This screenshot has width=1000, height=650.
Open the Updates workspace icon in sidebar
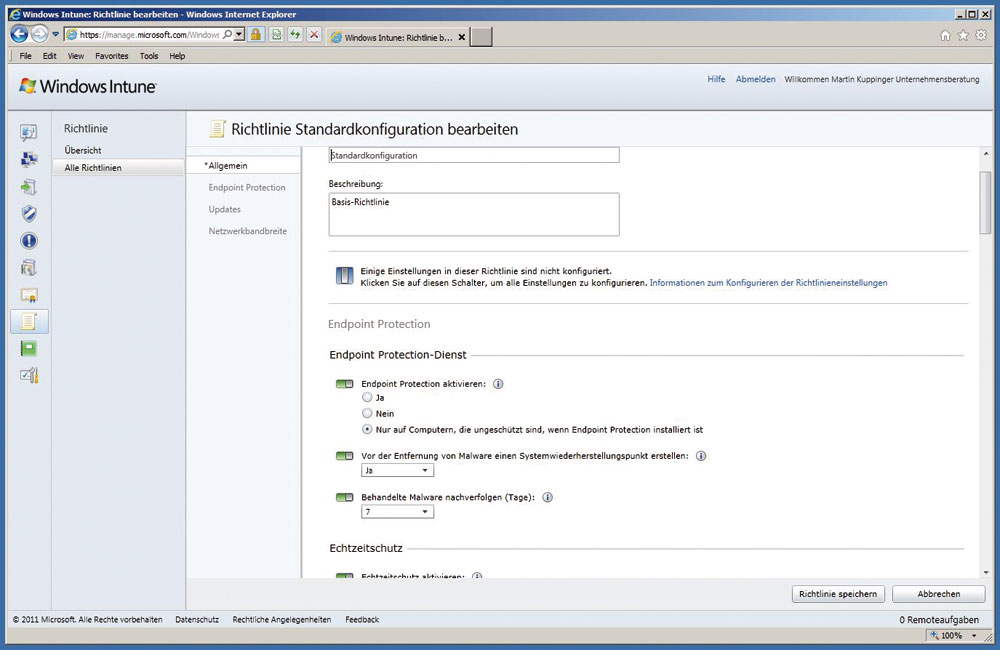(x=29, y=187)
